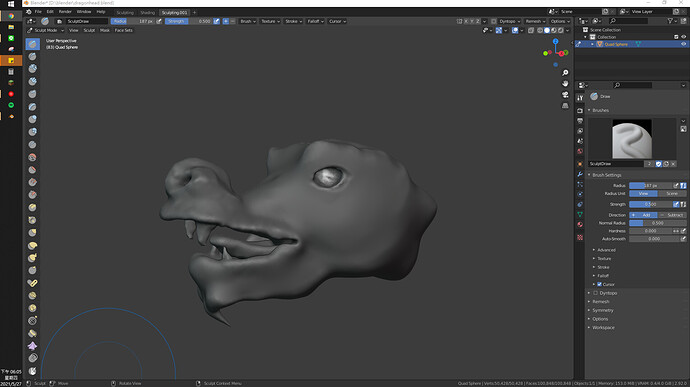Open the Sculpt Mode dropdown
690x387 pixels.
point(45,30)
